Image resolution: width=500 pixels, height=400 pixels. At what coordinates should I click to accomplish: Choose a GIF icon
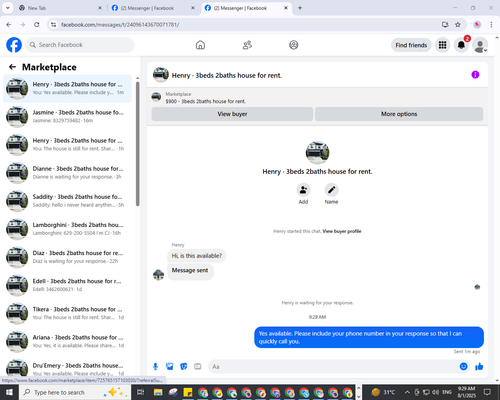point(198,367)
